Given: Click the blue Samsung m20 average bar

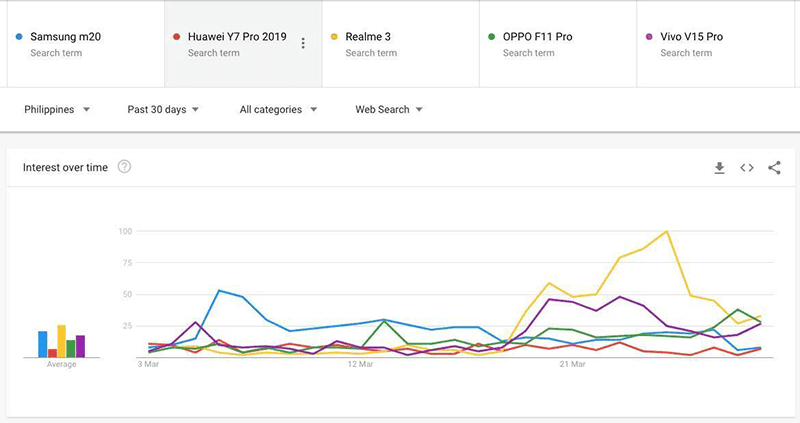Looking at the screenshot, I should pos(43,344).
